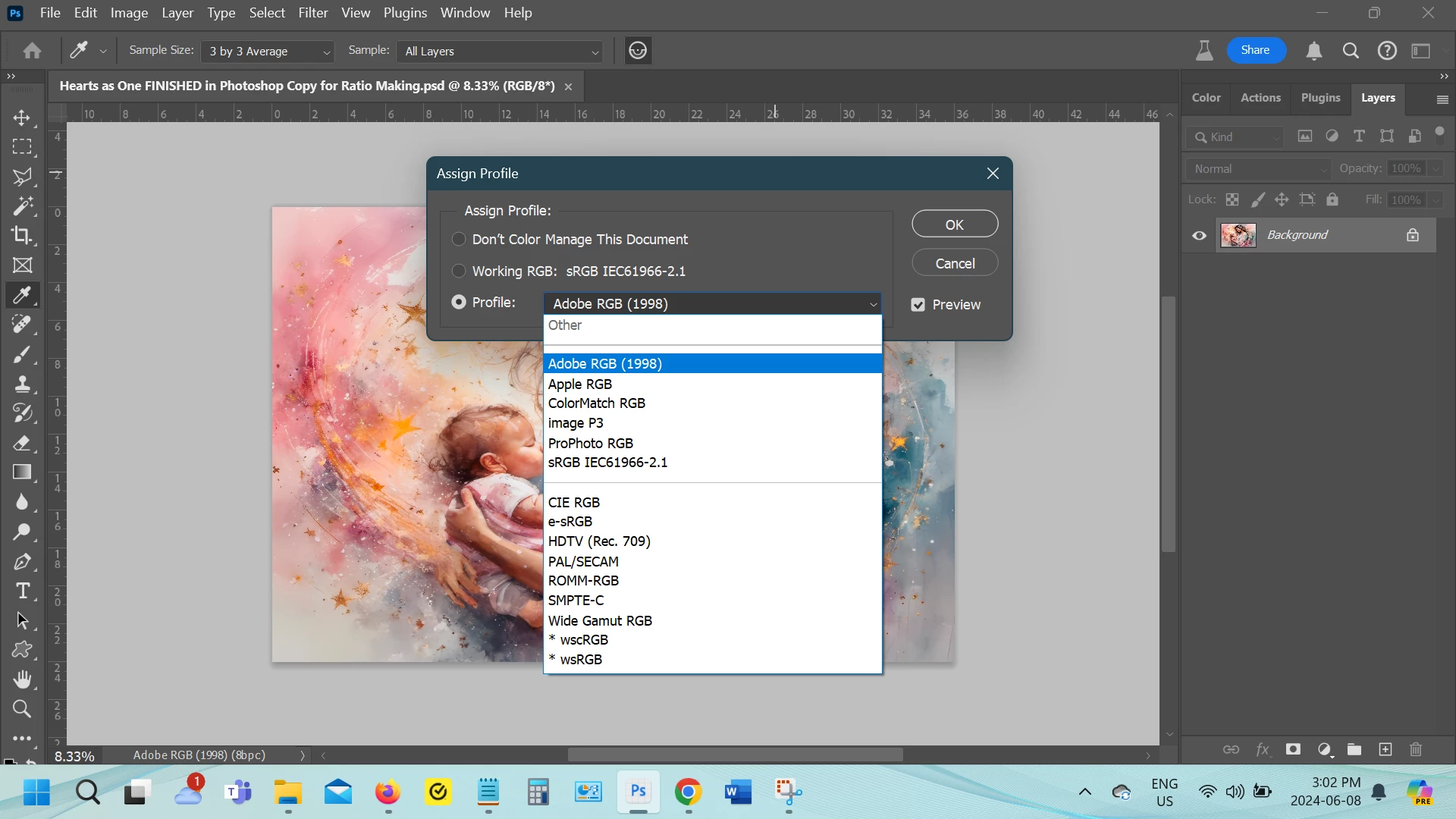
Task: Select the Hand tool
Action: pos(22,679)
